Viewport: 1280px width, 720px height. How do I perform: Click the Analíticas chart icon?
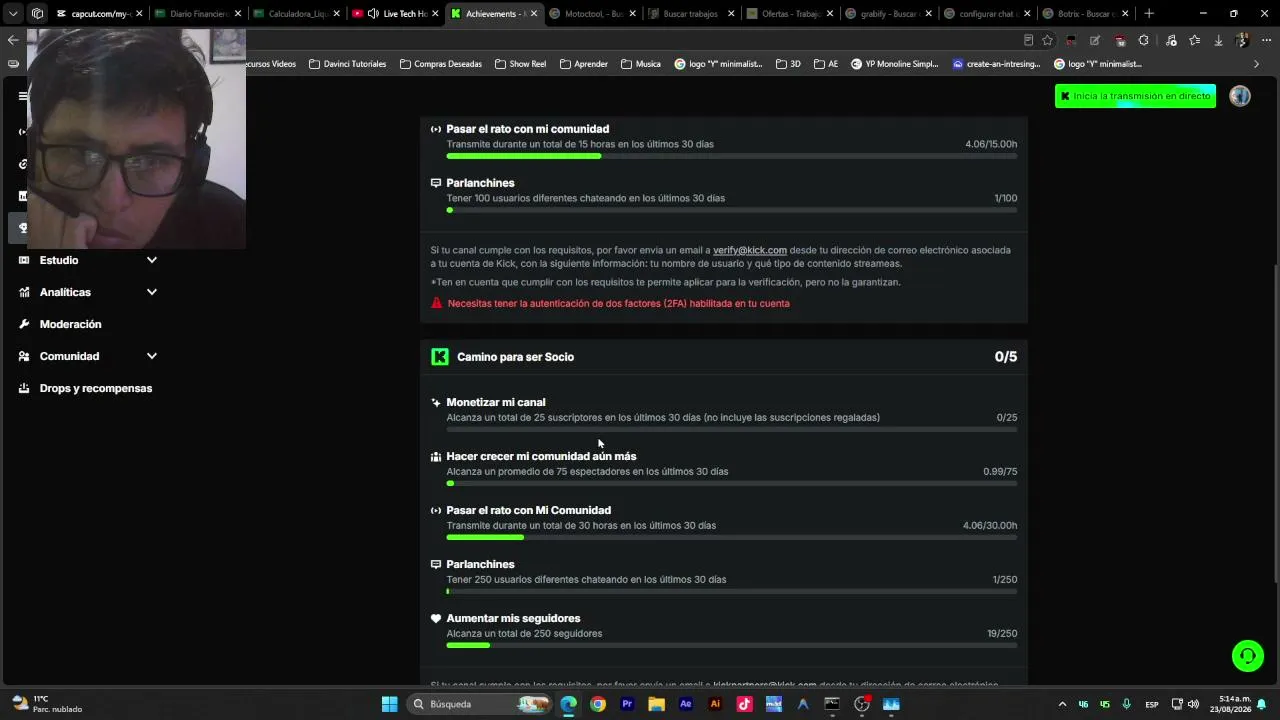tap(23, 292)
